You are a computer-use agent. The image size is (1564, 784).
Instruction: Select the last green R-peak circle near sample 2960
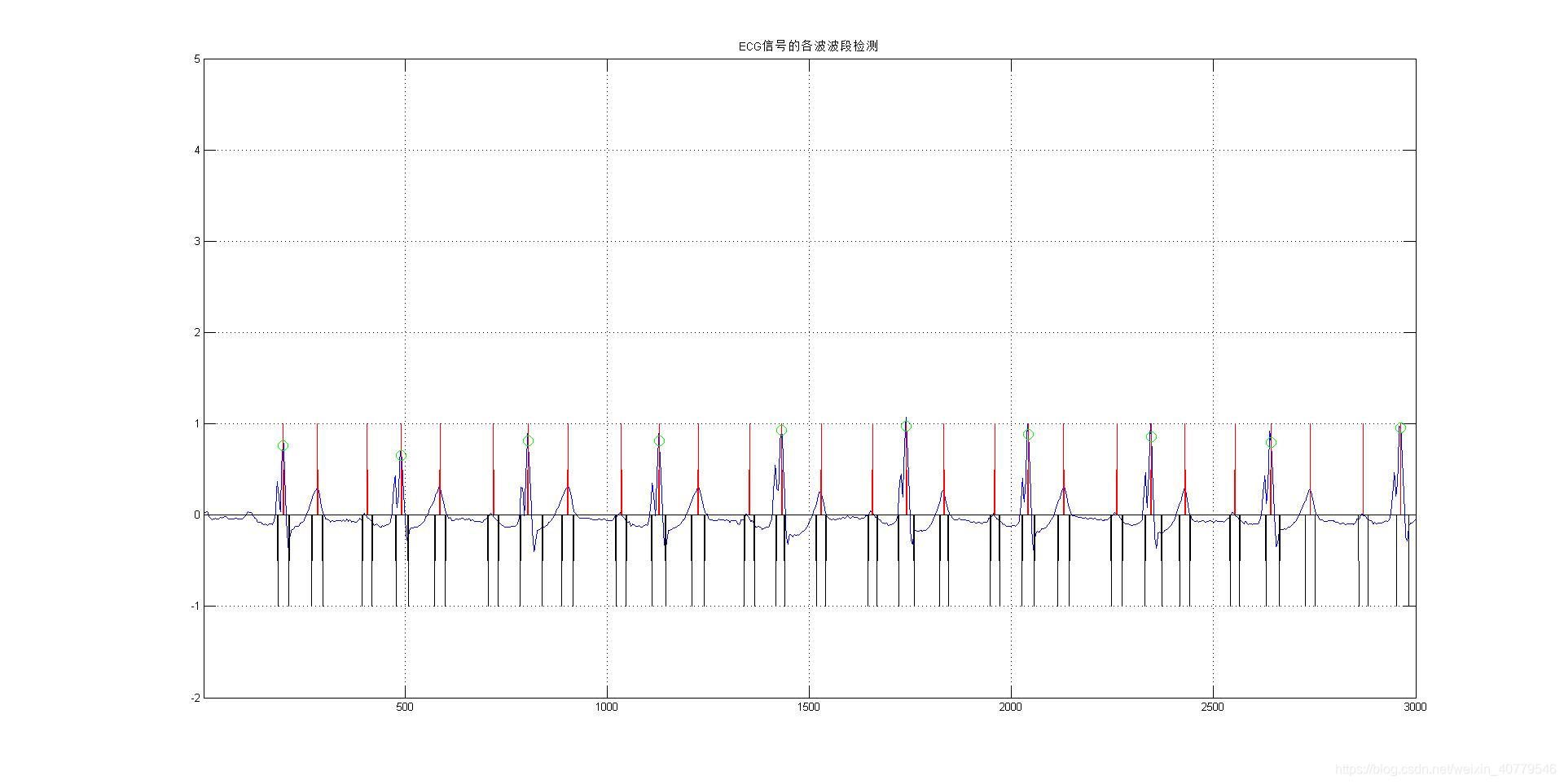coord(1400,427)
